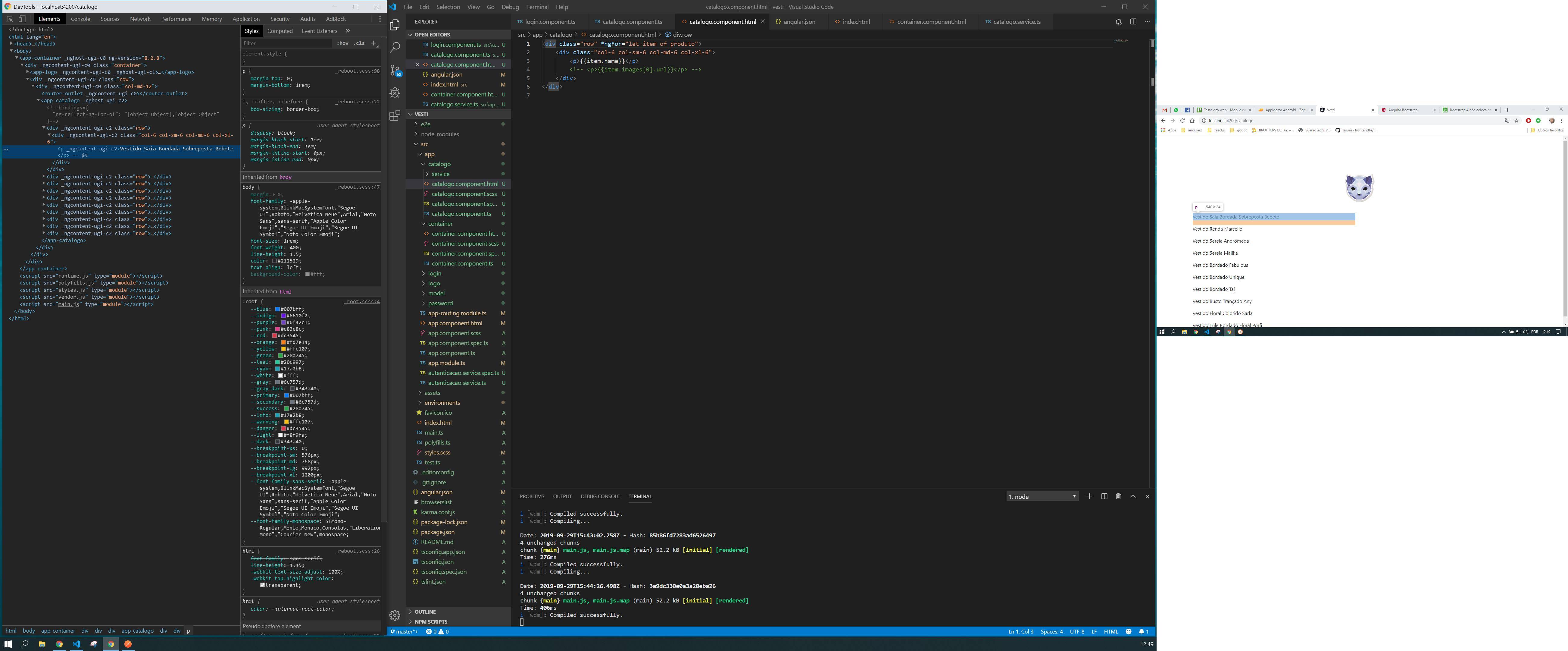
Task: Open DevTools three-dot customize menu
Action: pos(380,19)
